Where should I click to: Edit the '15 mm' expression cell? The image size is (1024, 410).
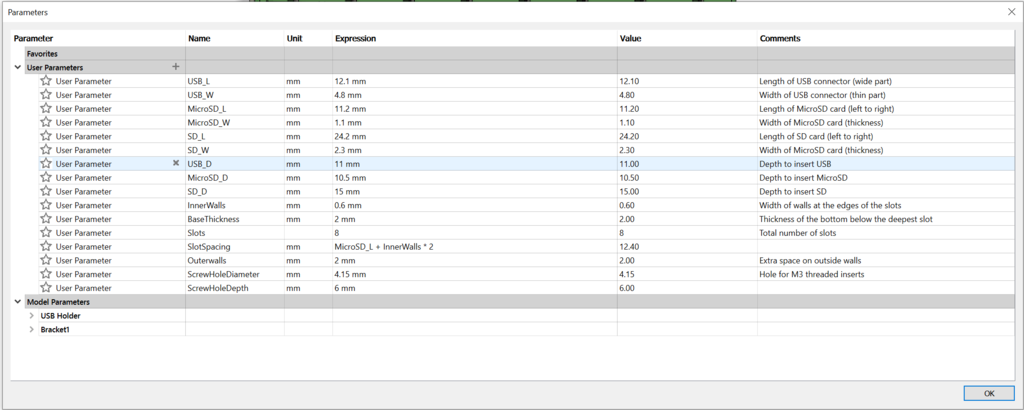[x=475, y=191]
